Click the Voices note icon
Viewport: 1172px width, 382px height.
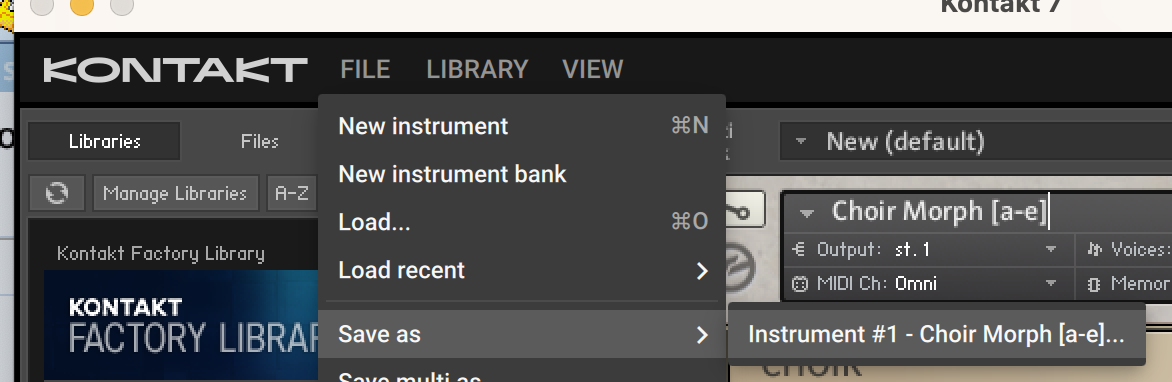[x=1094, y=249]
